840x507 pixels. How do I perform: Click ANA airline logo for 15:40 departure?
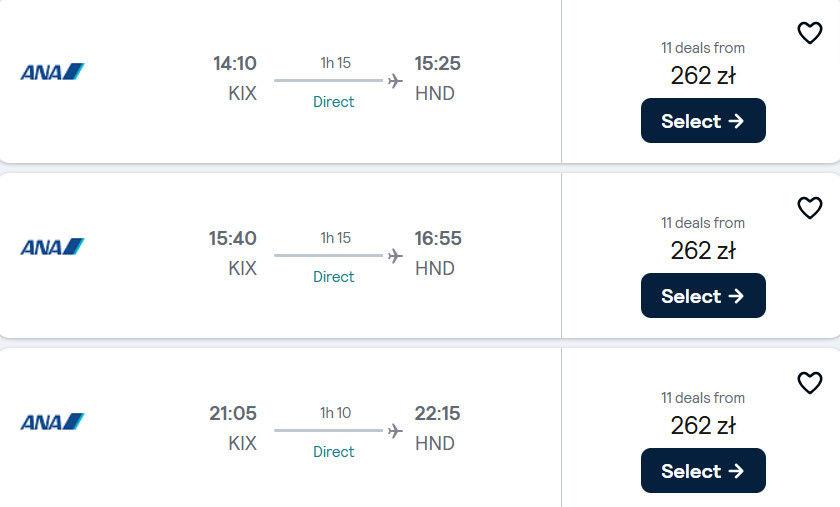(52, 247)
